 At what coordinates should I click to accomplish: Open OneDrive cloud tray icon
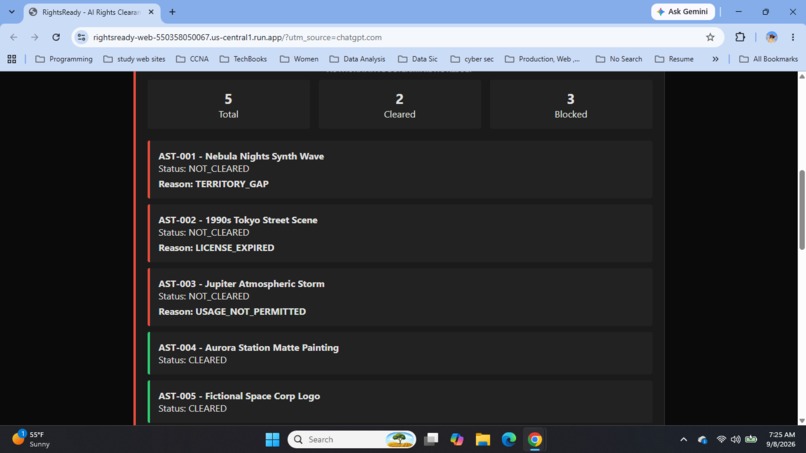702,440
